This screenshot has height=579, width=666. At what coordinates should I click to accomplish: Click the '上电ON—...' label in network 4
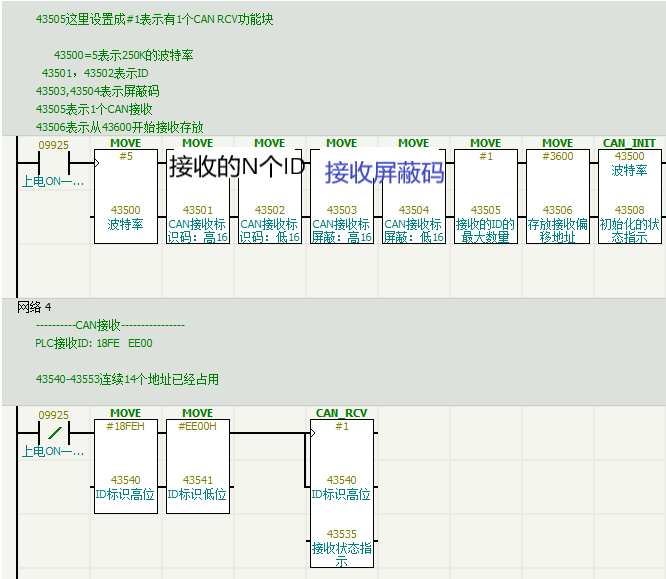click(53, 451)
